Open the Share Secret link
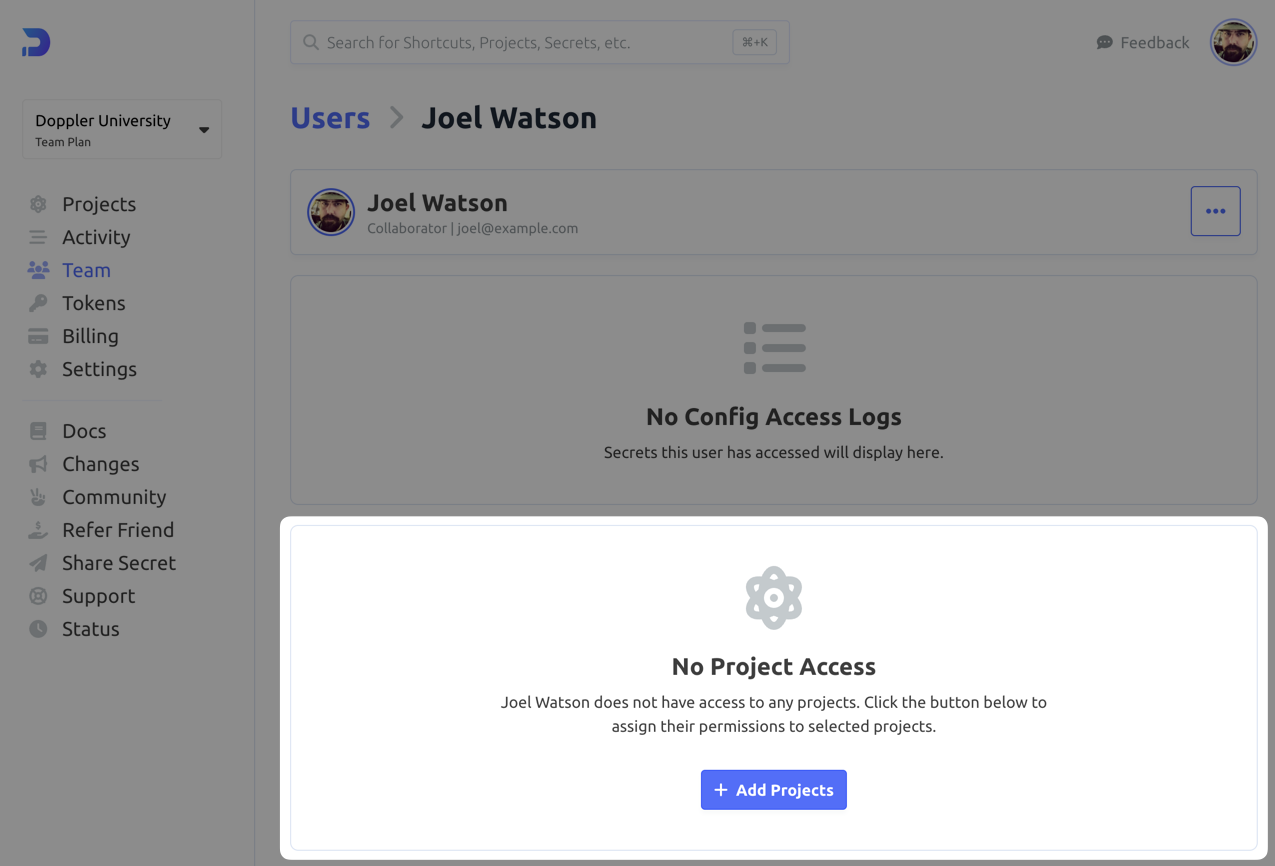1275x866 pixels. (119, 563)
